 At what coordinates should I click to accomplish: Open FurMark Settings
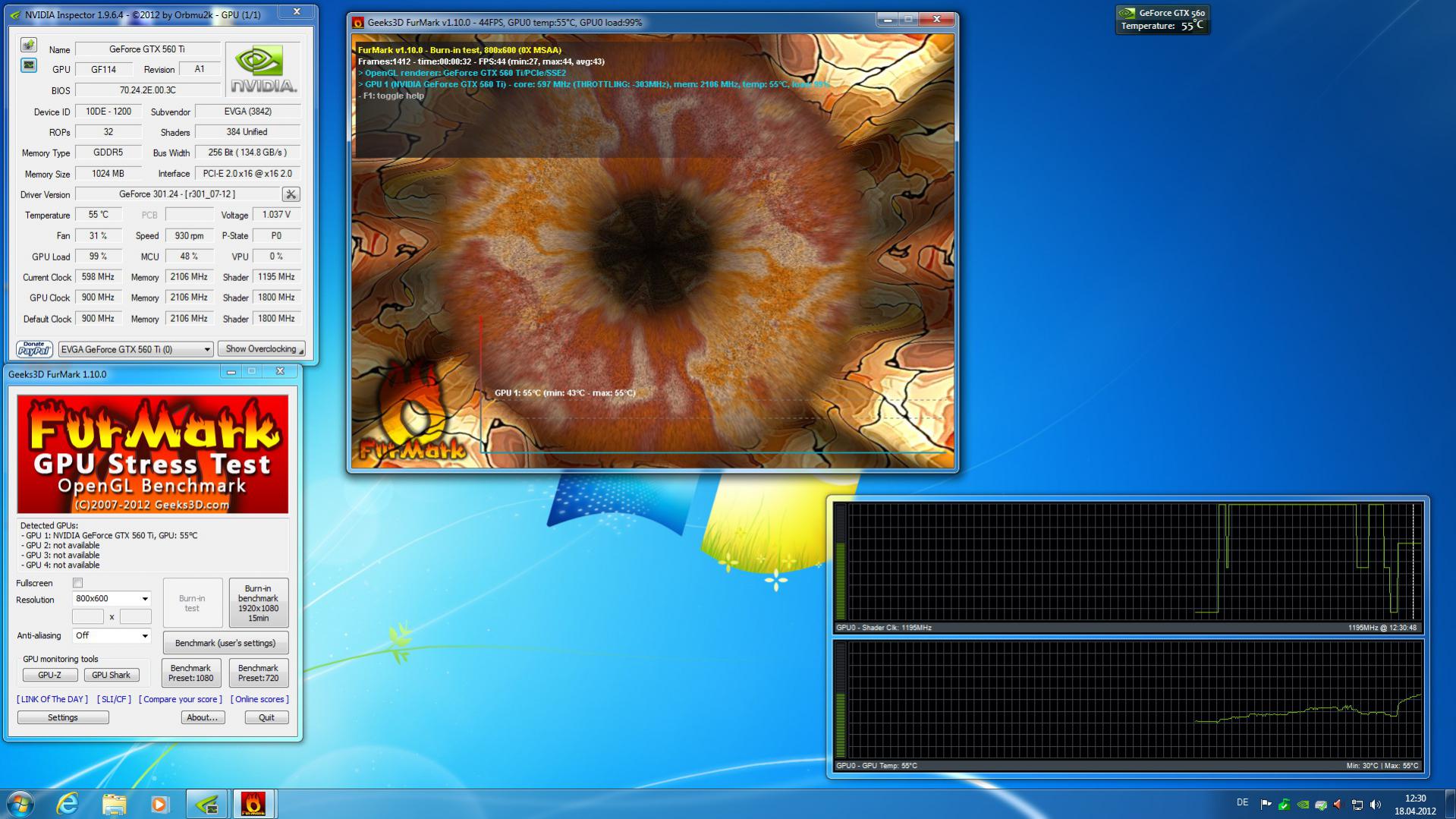tap(63, 717)
